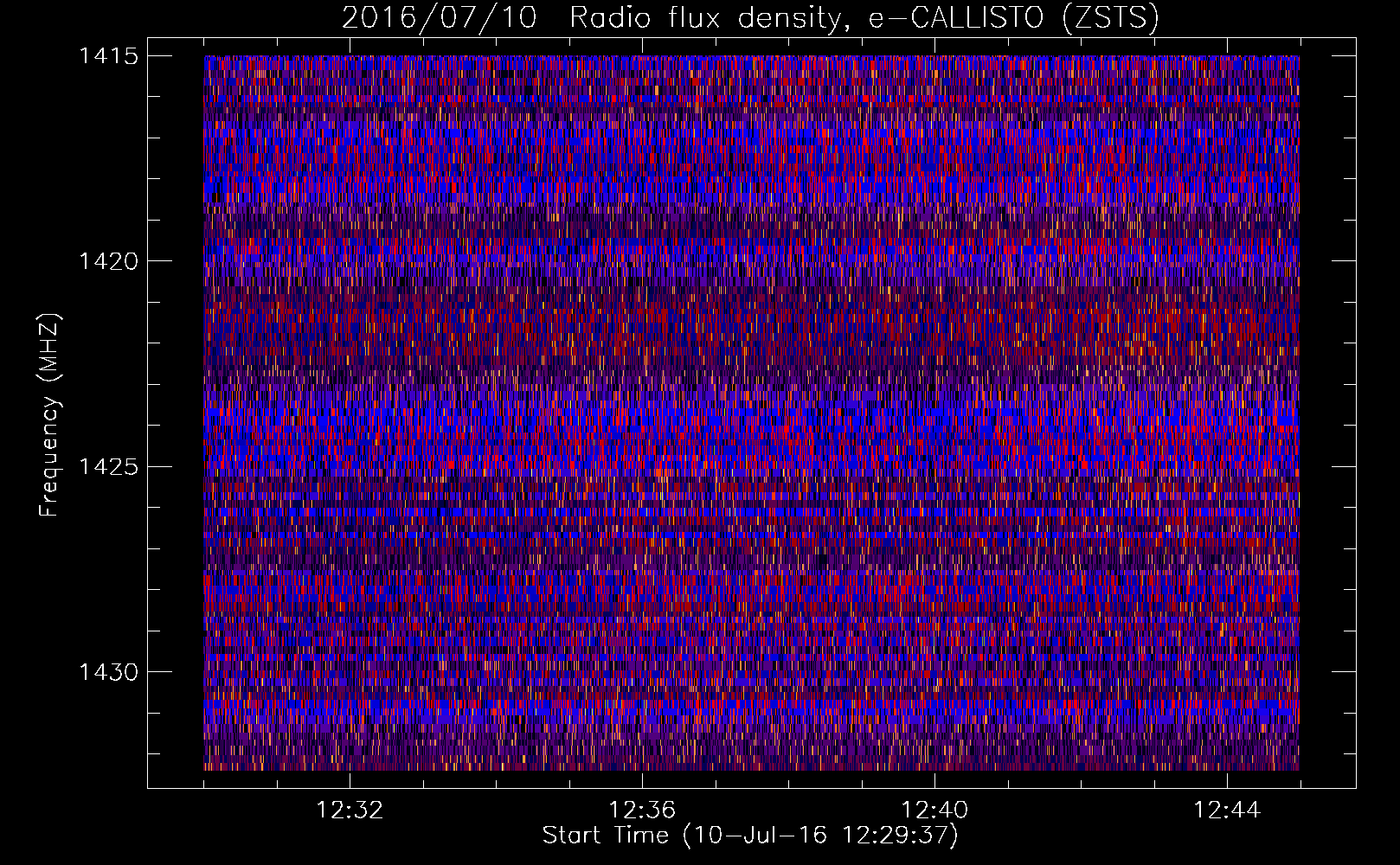Screen dimensions: 1400x865
Task: Select the 12:40 time tick label
Action: pyautogui.click(x=934, y=811)
